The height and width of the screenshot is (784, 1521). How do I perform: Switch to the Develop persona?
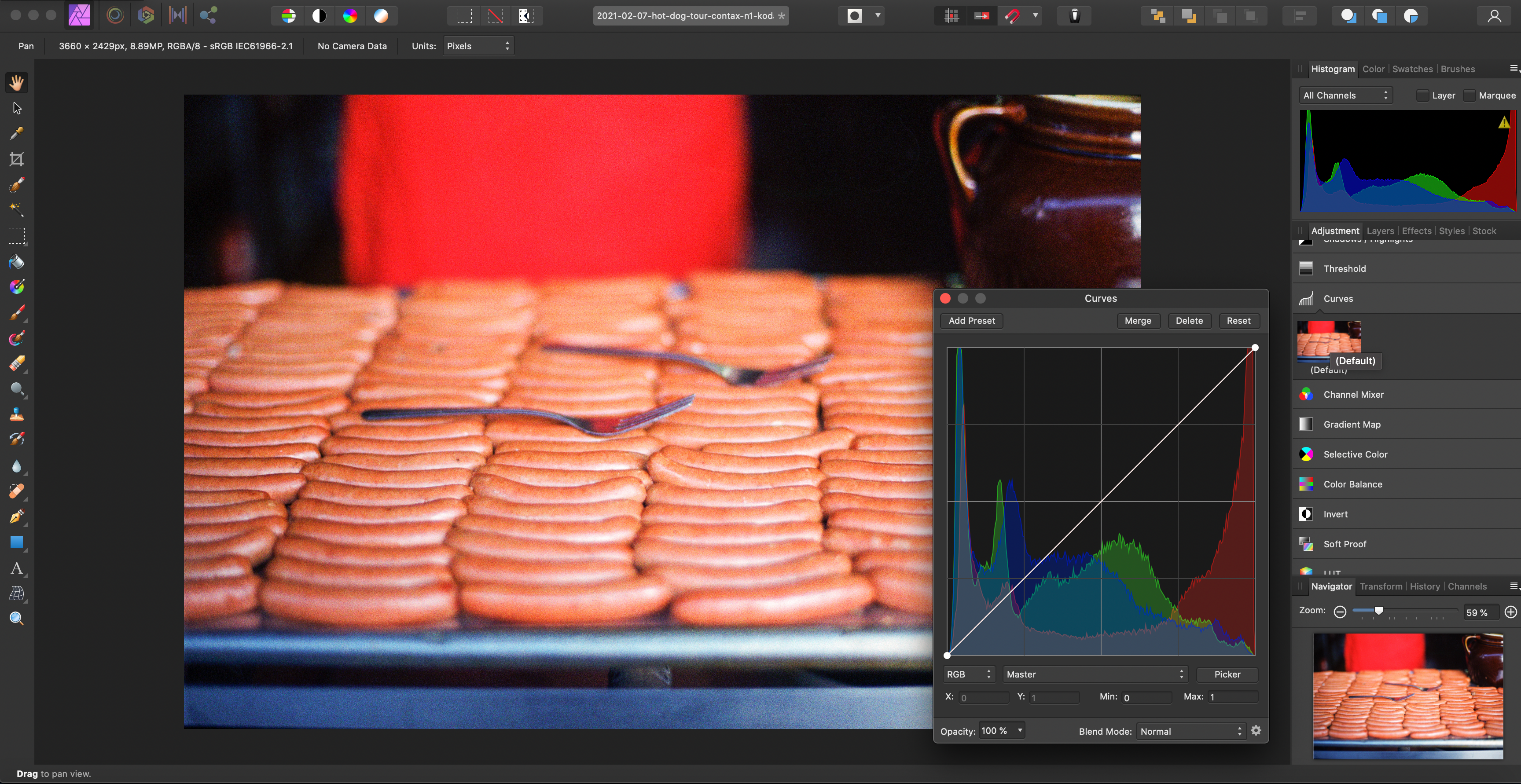coord(146,15)
